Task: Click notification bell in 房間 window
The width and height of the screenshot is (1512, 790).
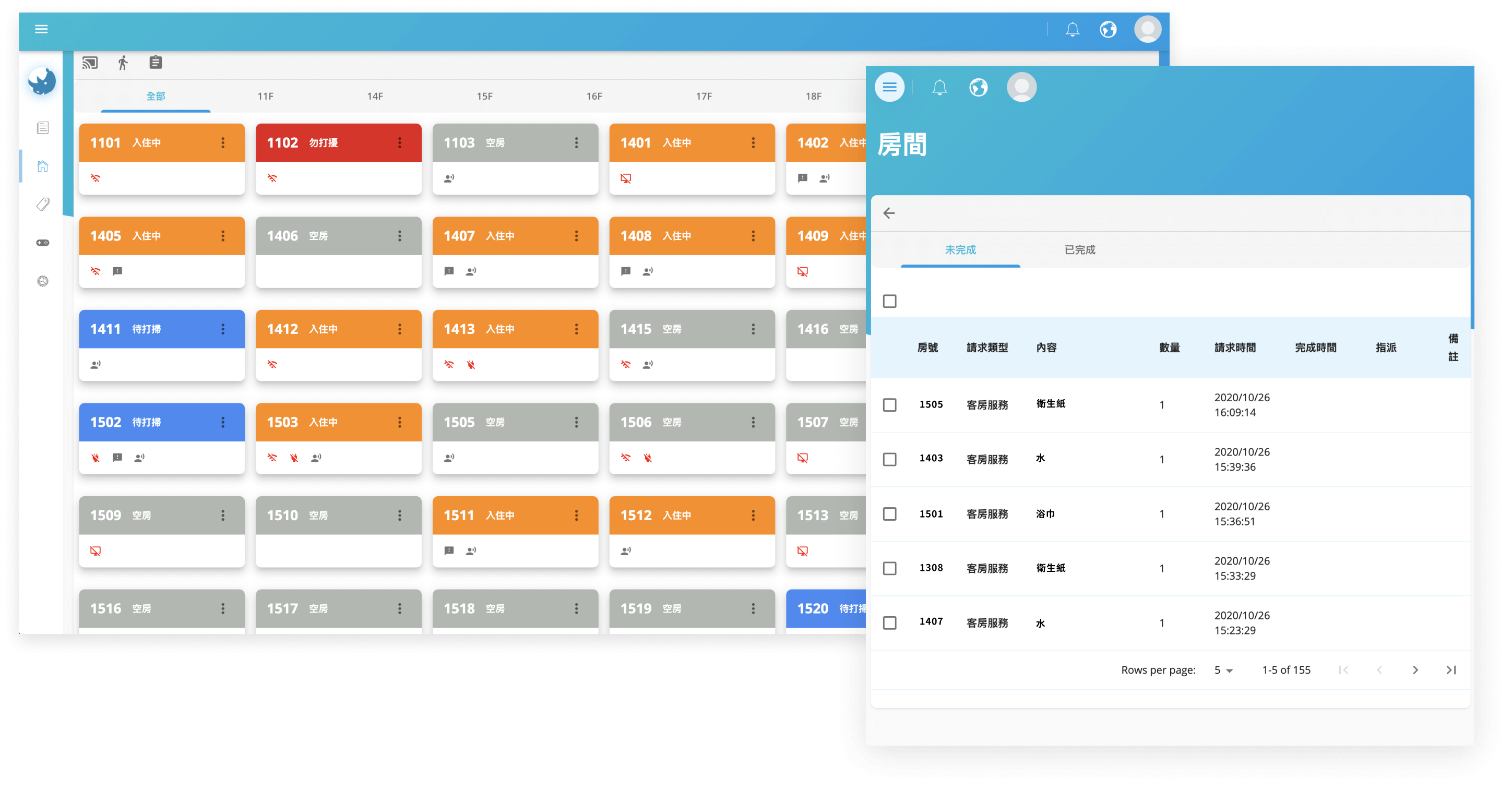Action: coord(939,87)
